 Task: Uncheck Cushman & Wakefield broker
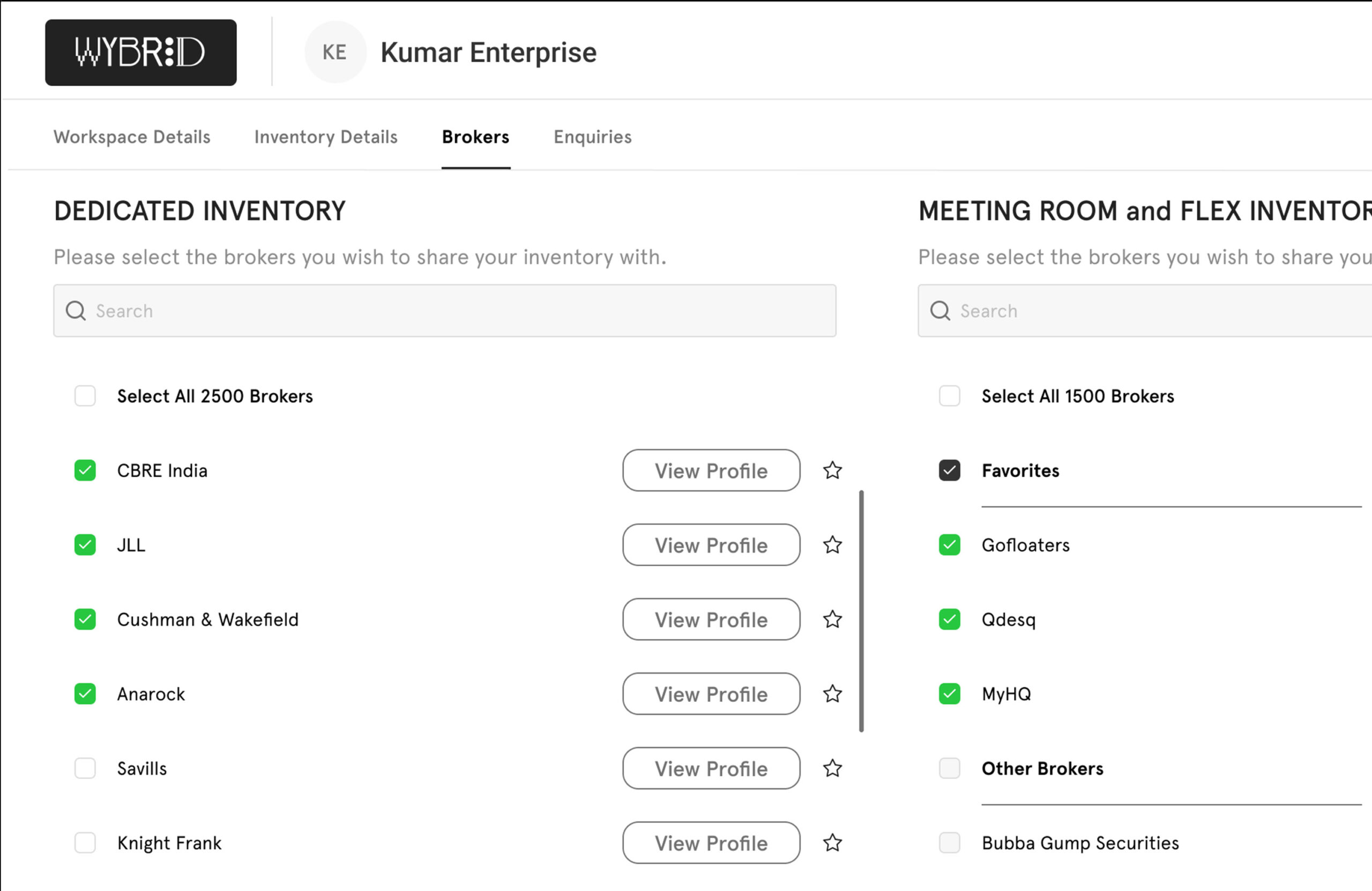pyautogui.click(x=85, y=619)
